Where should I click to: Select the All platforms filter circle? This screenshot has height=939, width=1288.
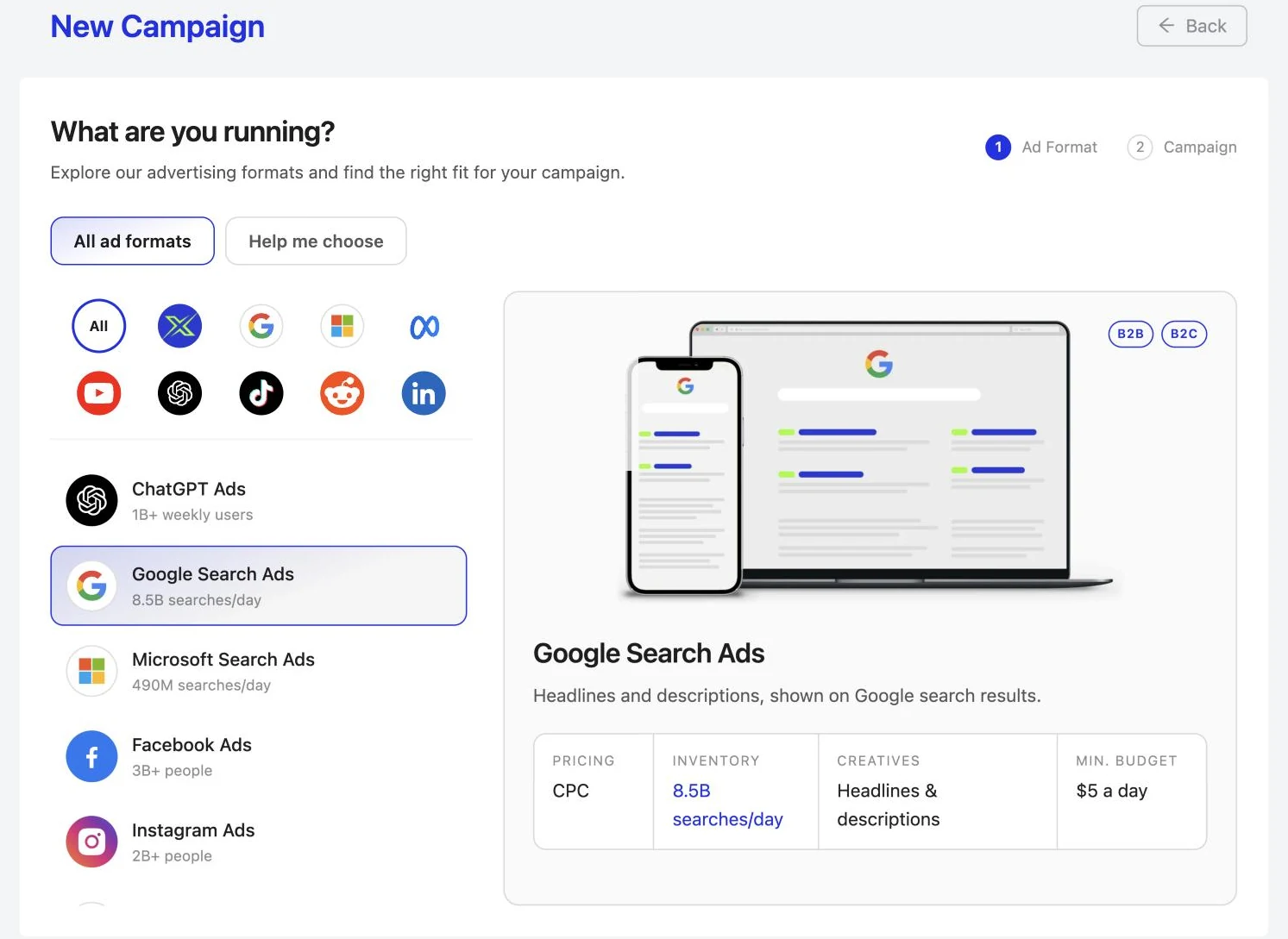click(x=99, y=326)
